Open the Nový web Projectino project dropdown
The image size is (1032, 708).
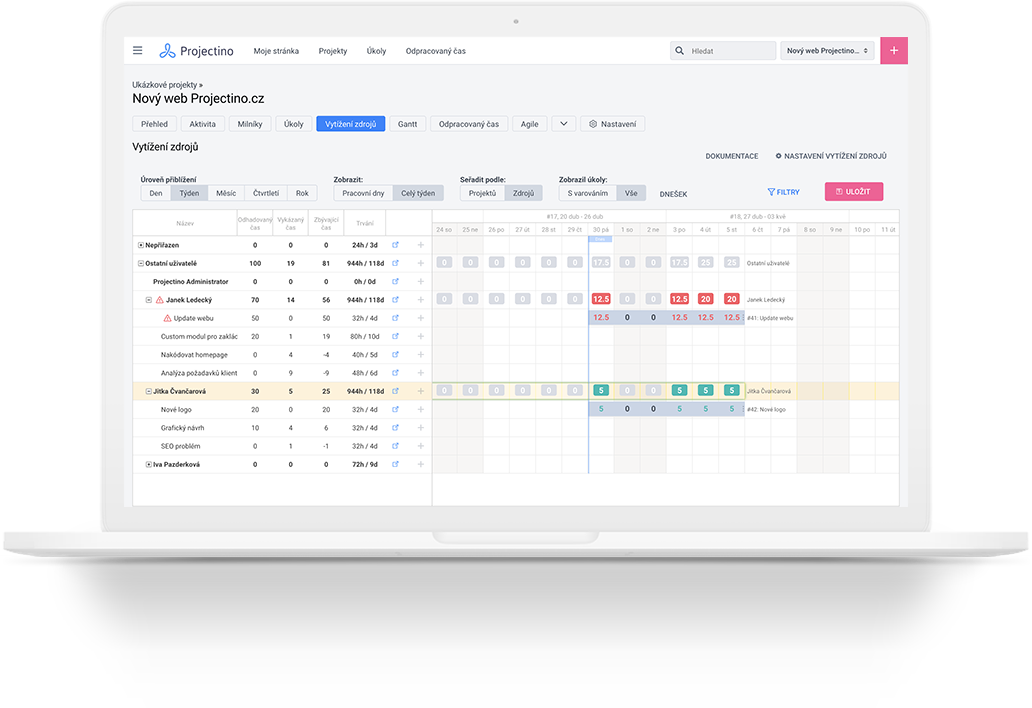point(827,51)
